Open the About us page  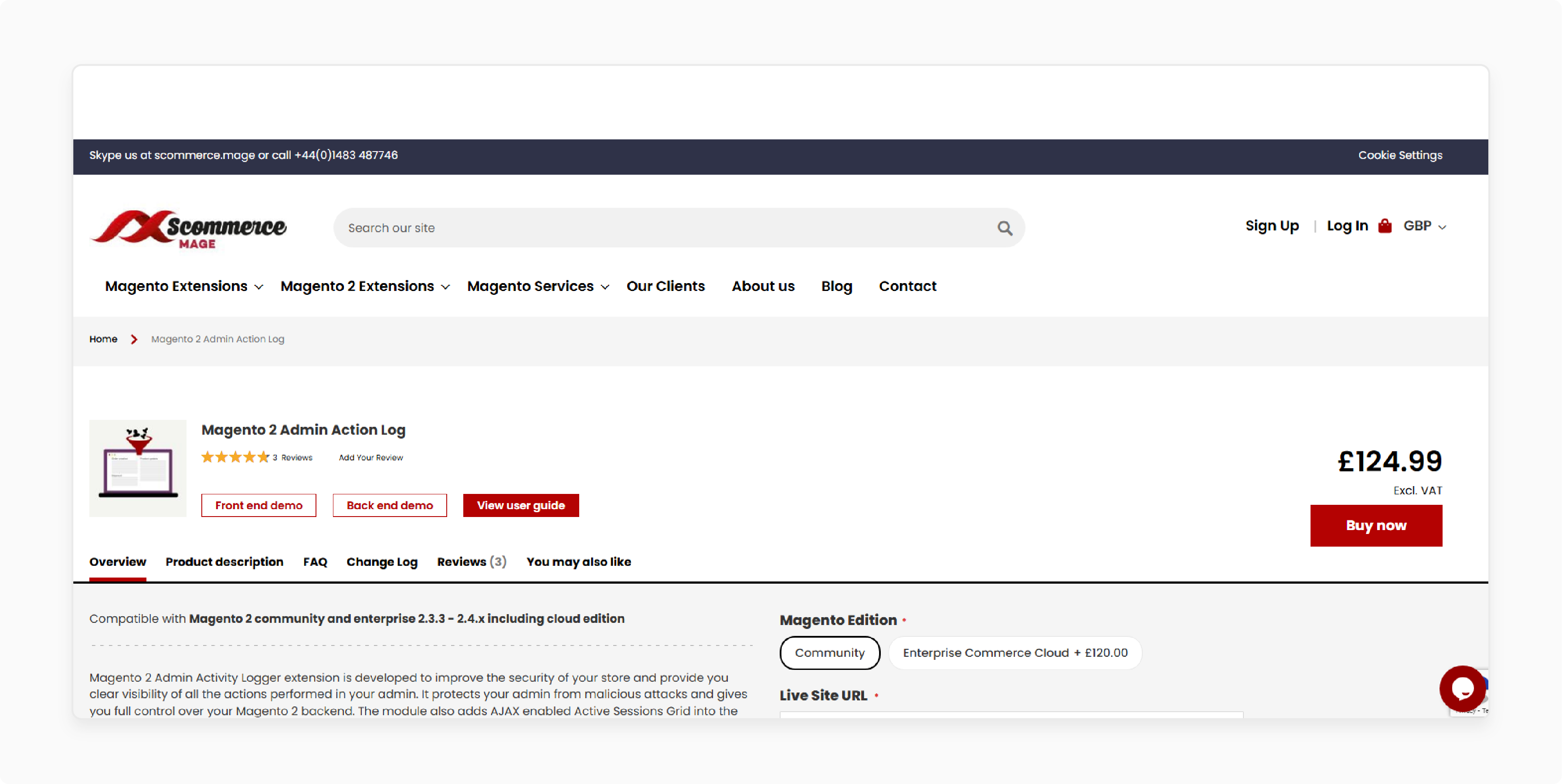tap(763, 286)
